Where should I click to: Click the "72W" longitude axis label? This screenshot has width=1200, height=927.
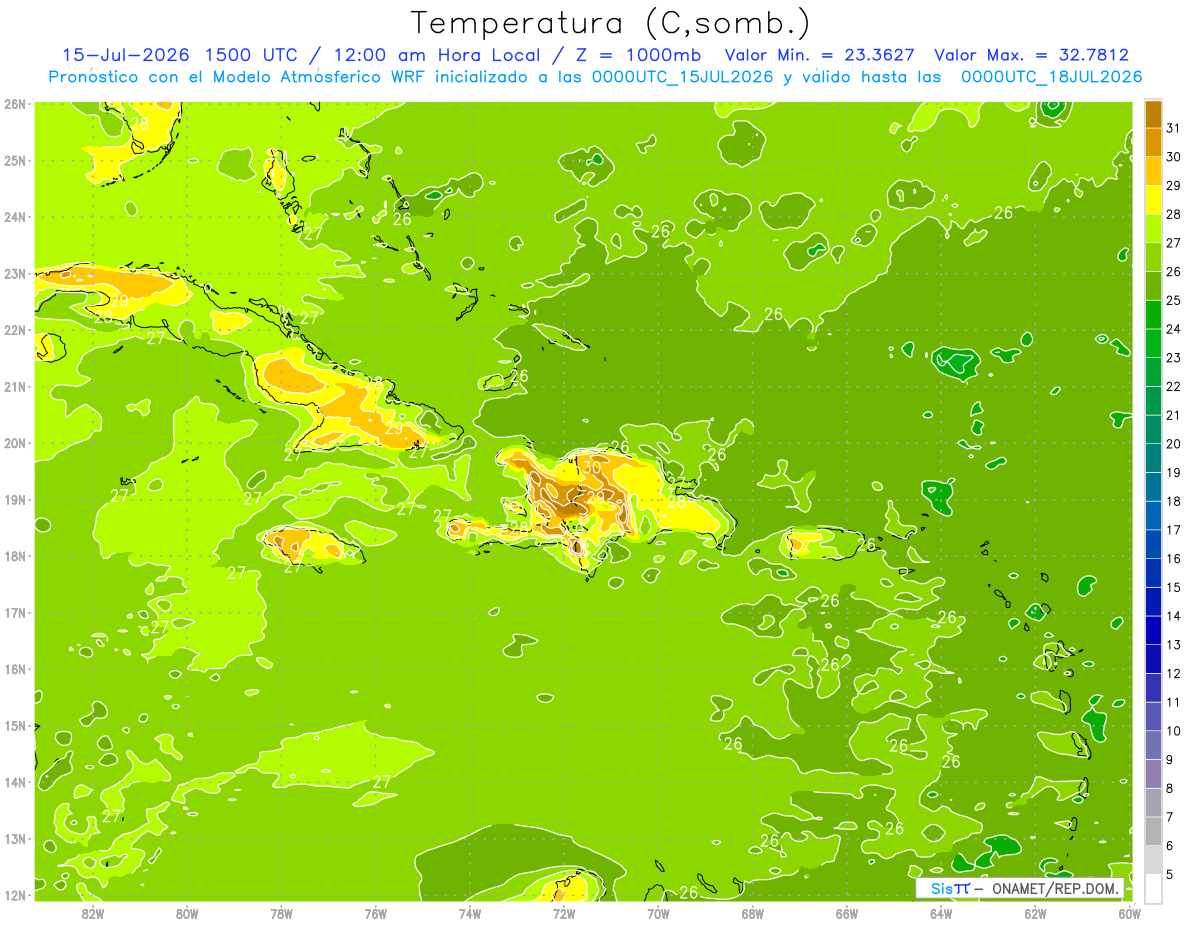tap(564, 912)
